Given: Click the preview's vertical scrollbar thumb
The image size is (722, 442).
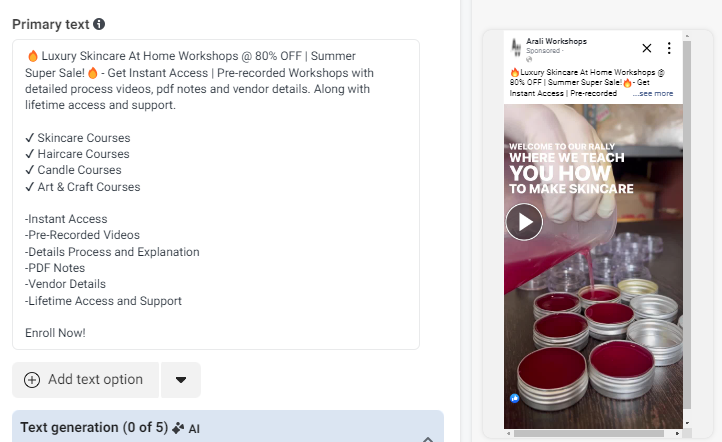Looking at the screenshot, I should 687,225.
